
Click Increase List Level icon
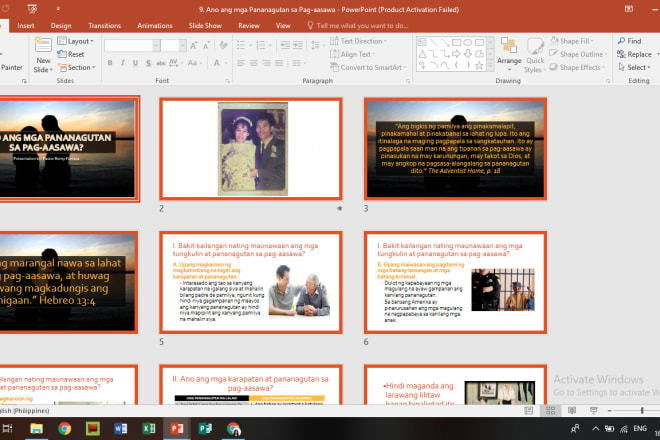click(x=298, y=45)
